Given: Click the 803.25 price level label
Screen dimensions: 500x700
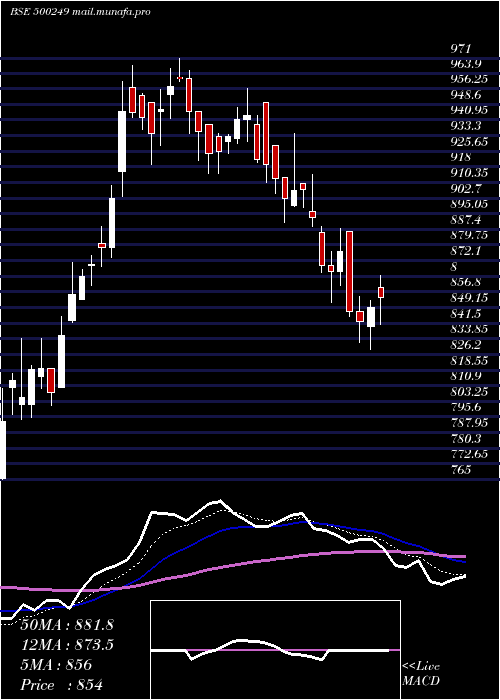Looking at the screenshot, I should pos(468,392).
